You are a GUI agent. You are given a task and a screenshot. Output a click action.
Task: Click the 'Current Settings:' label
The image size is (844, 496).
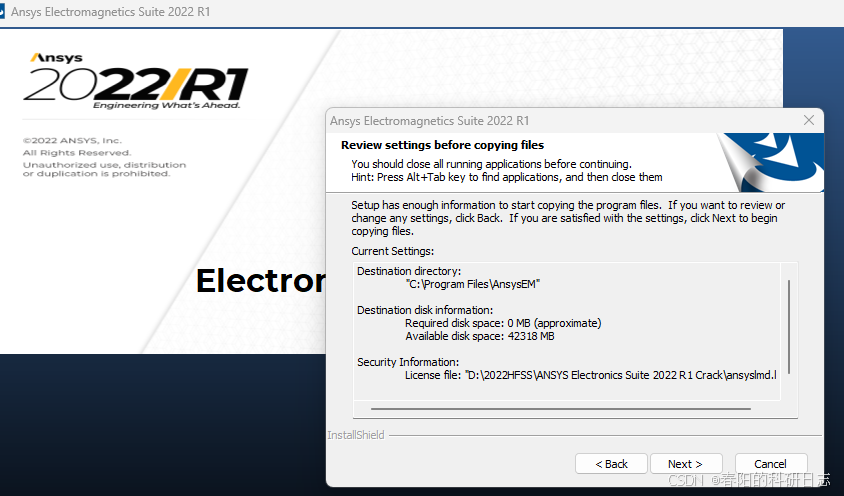pos(392,251)
